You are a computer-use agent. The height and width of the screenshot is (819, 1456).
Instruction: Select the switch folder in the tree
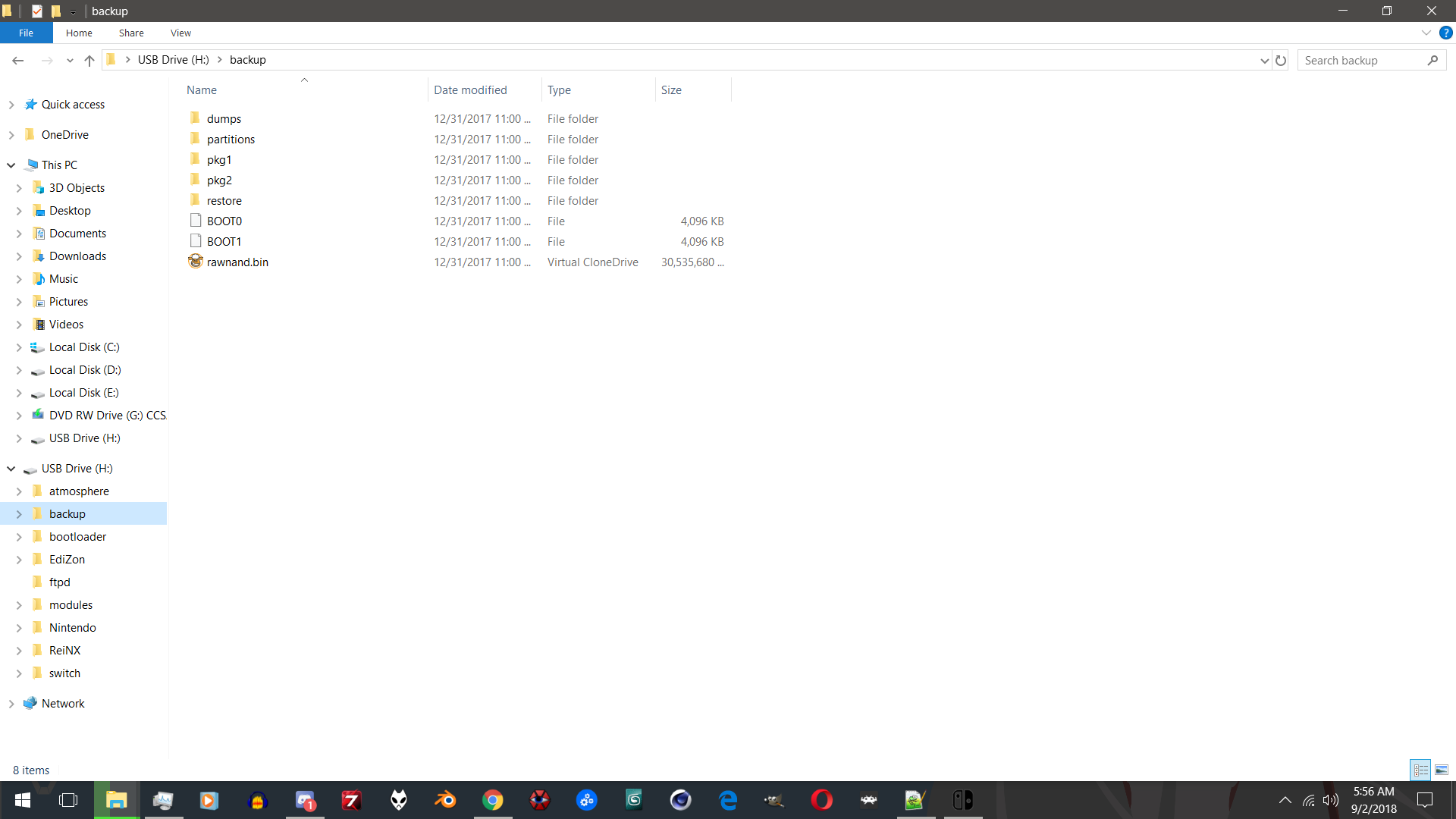point(64,673)
